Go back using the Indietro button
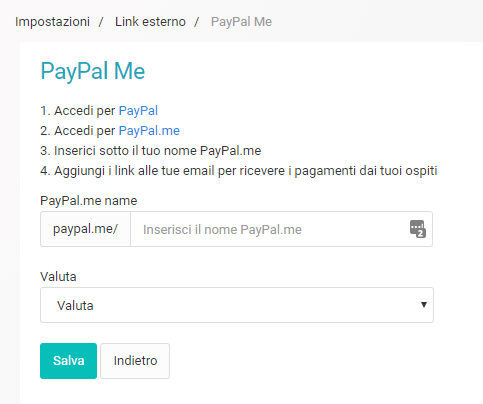This screenshot has width=483, height=404. 135,361
